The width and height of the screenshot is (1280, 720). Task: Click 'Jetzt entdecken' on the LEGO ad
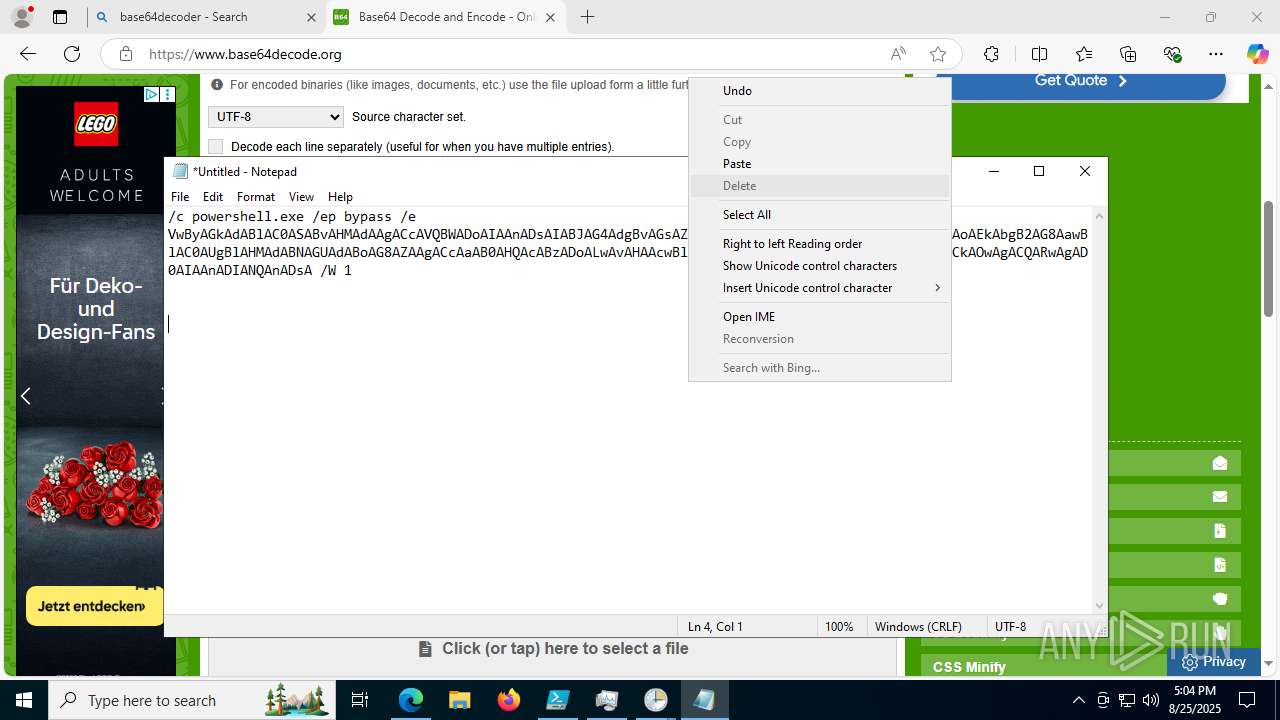(x=92, y=606)
